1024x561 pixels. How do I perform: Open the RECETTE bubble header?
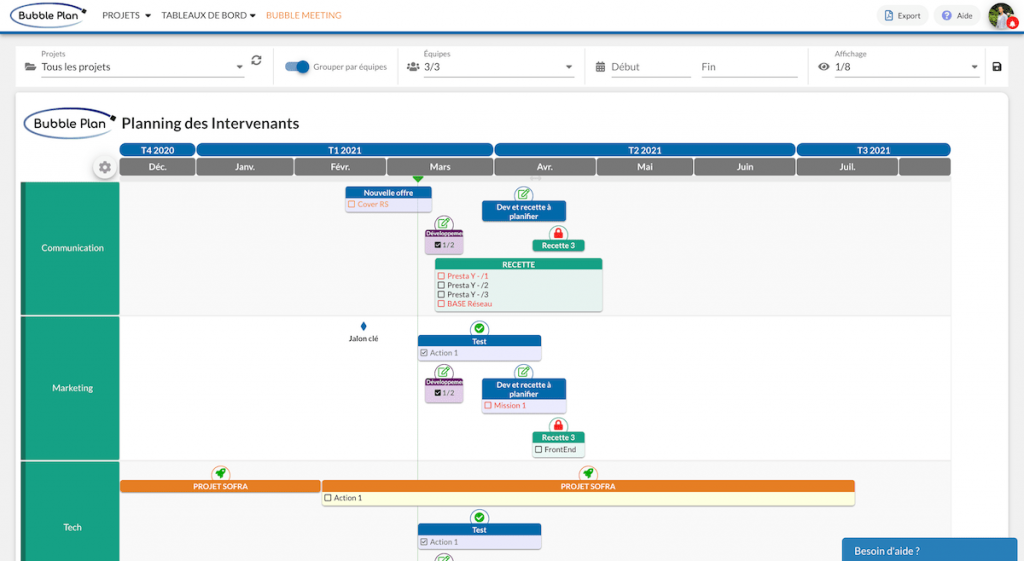point(519,264)
